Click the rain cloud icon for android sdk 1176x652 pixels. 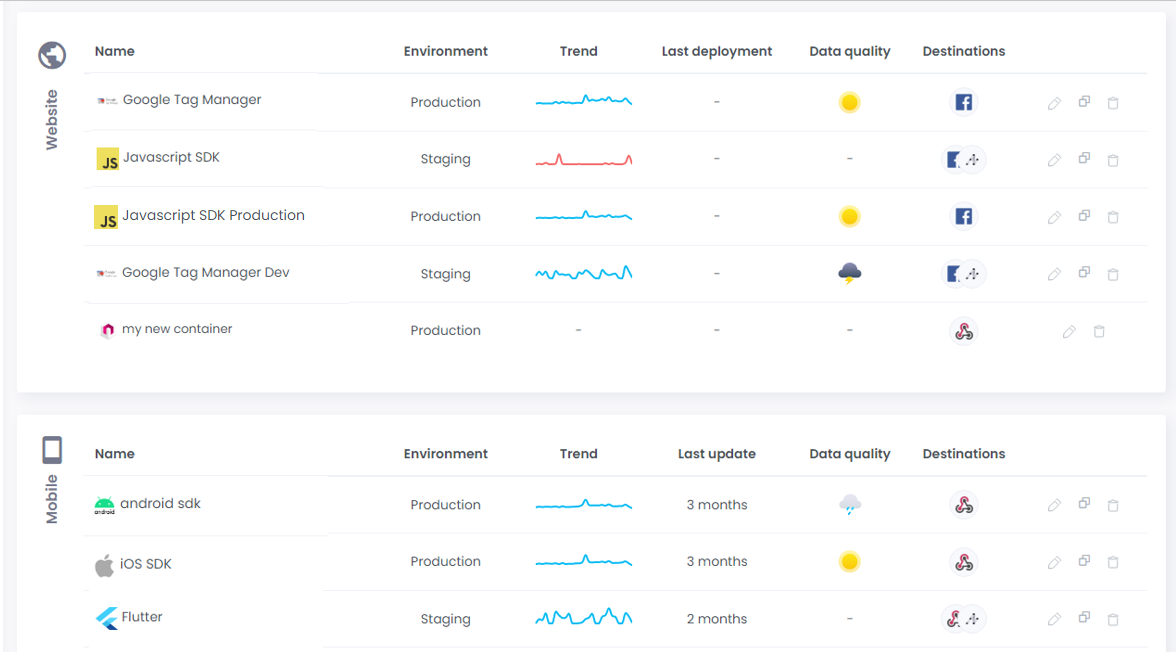click(849, 505)
